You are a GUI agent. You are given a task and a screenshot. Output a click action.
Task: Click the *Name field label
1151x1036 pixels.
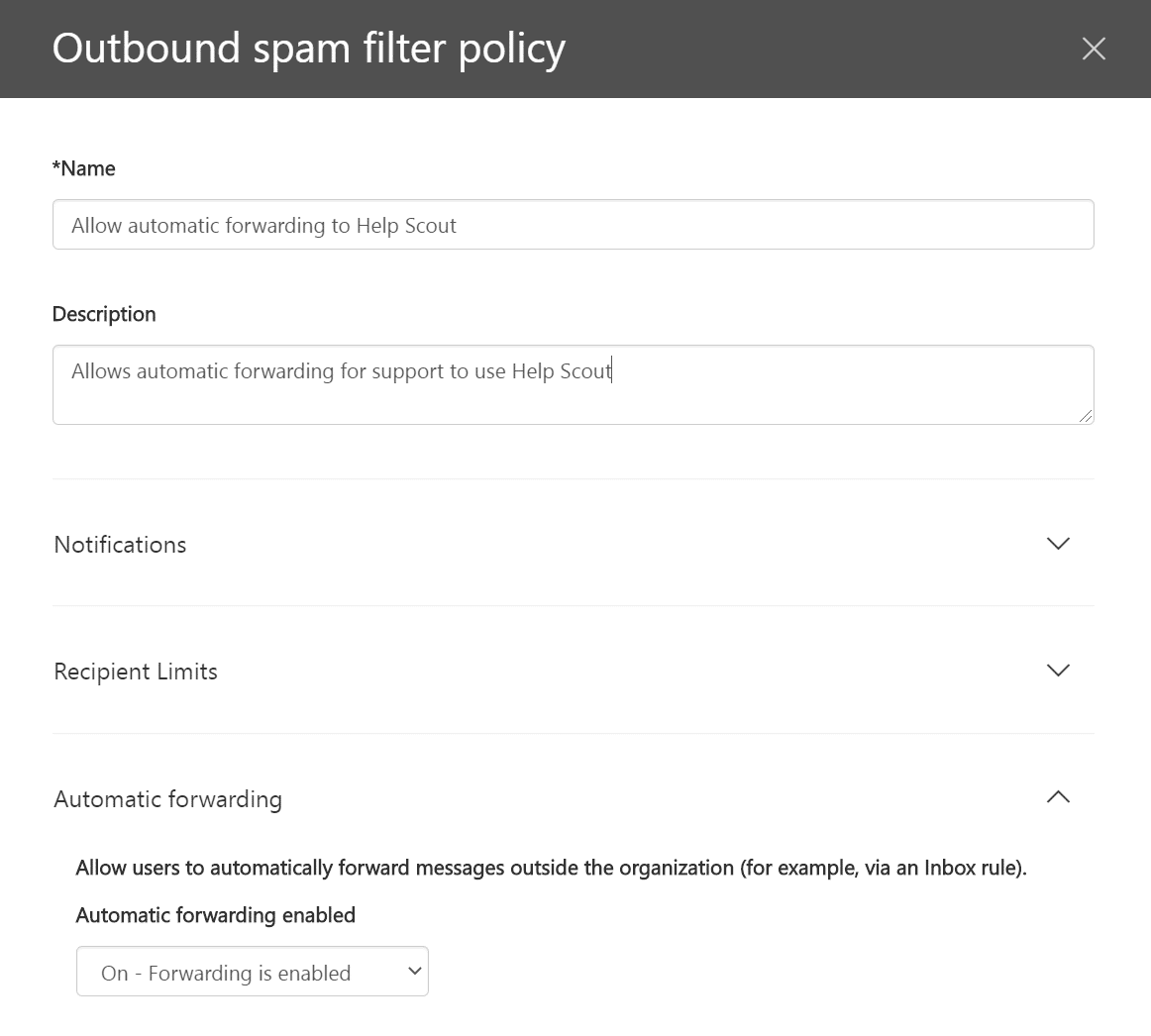coord(83,168)
